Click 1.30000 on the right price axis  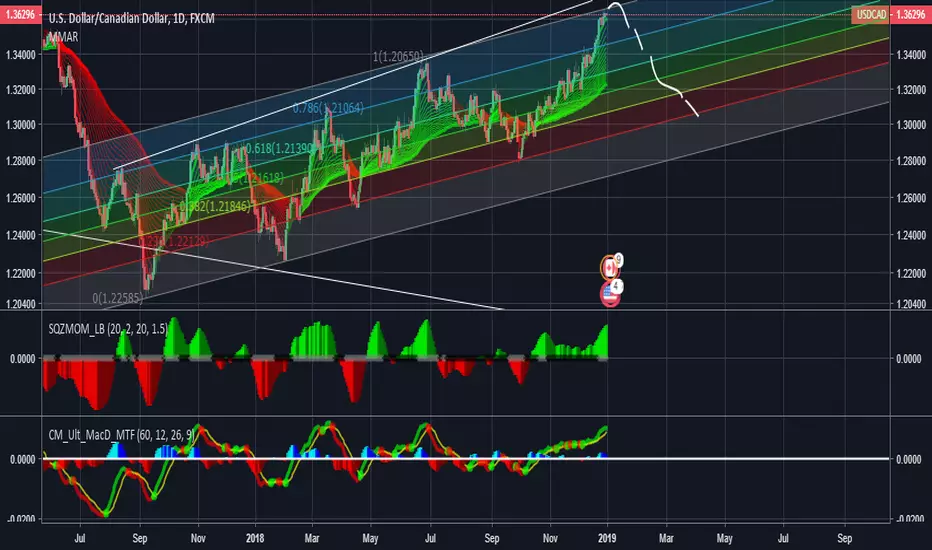(x=911, y=125)
